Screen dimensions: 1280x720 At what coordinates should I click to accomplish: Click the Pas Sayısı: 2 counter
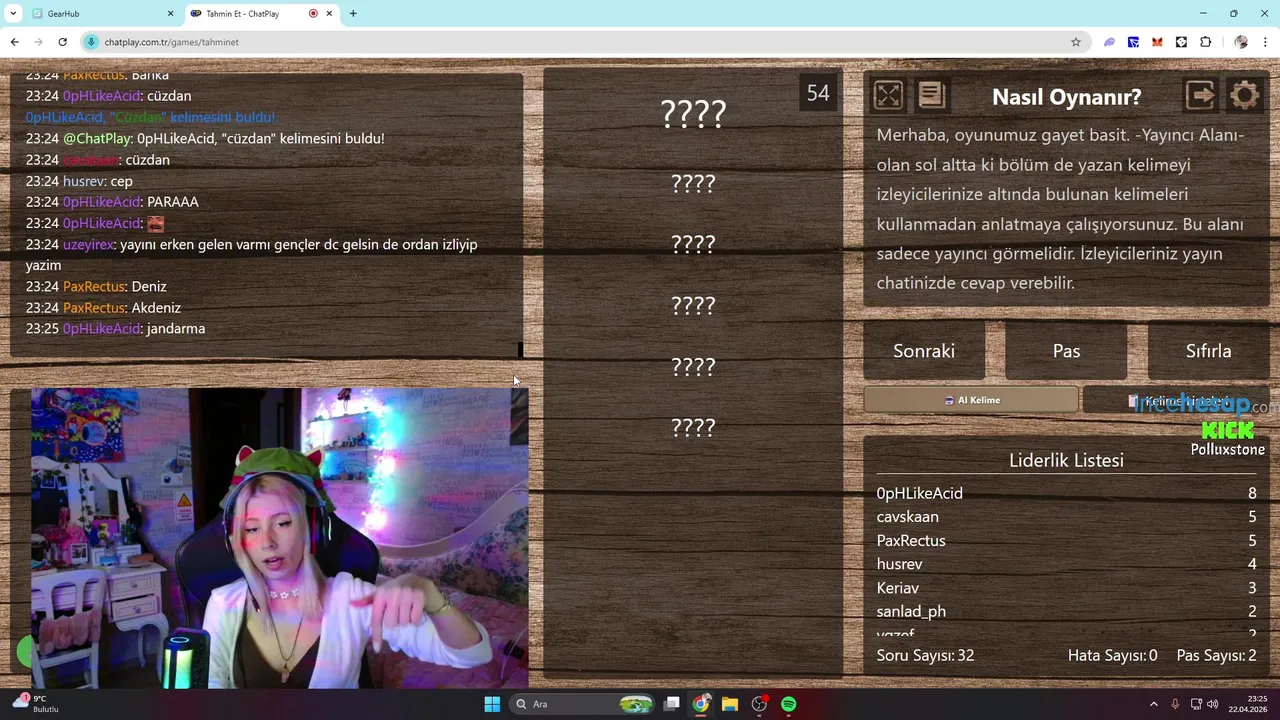pos(1216,655)
